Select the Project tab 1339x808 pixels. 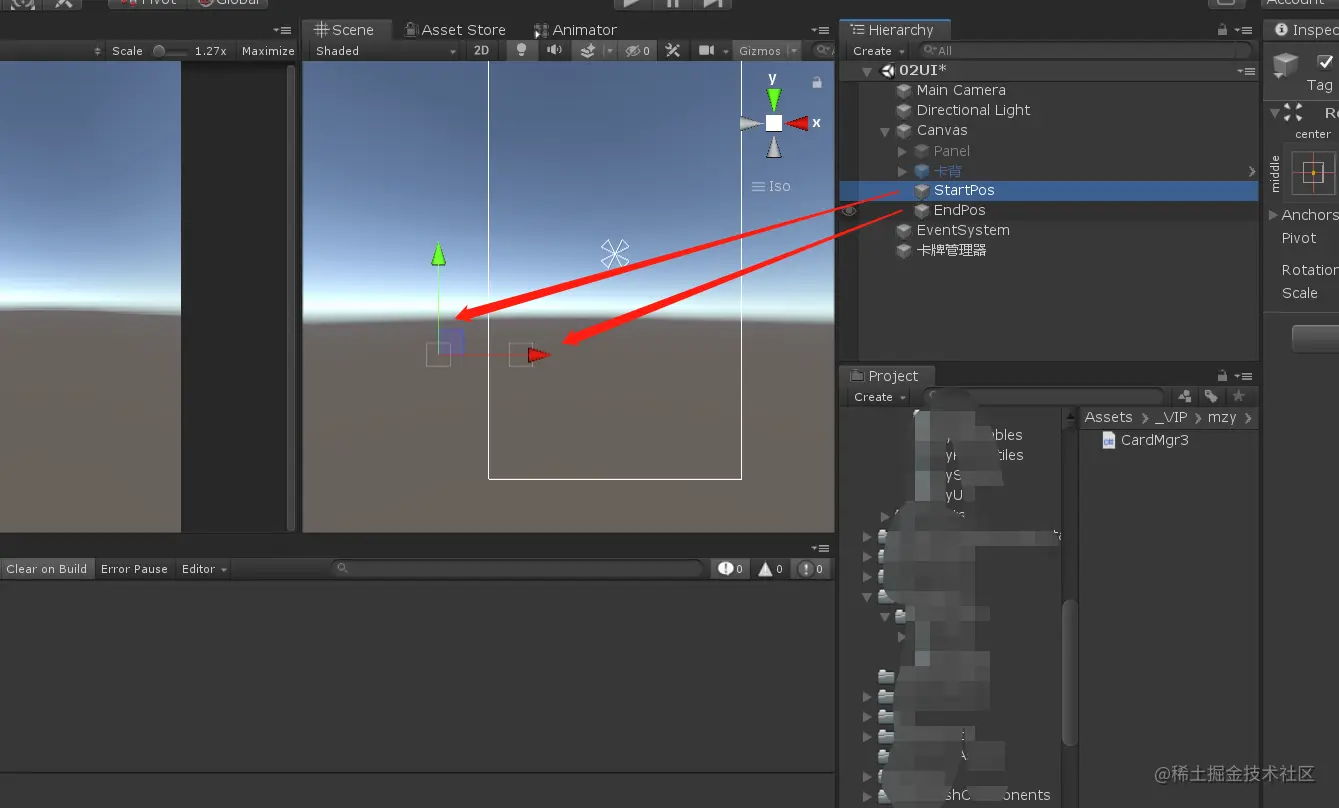point(885,376)
